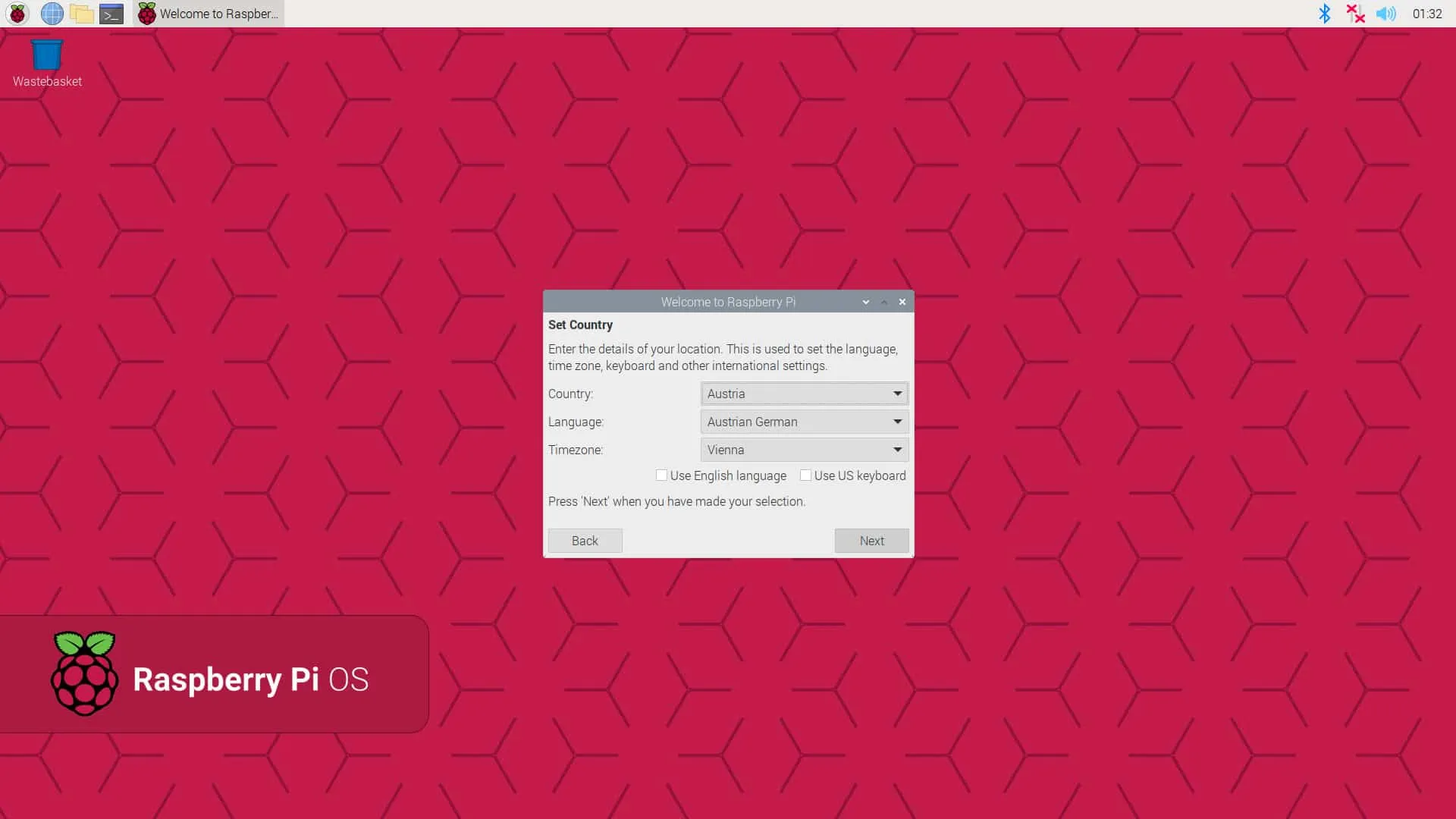This screenshot has height=819, width=1456.
Task: Click the 01:32 clock in the panel
Action: pos(1427,14)
